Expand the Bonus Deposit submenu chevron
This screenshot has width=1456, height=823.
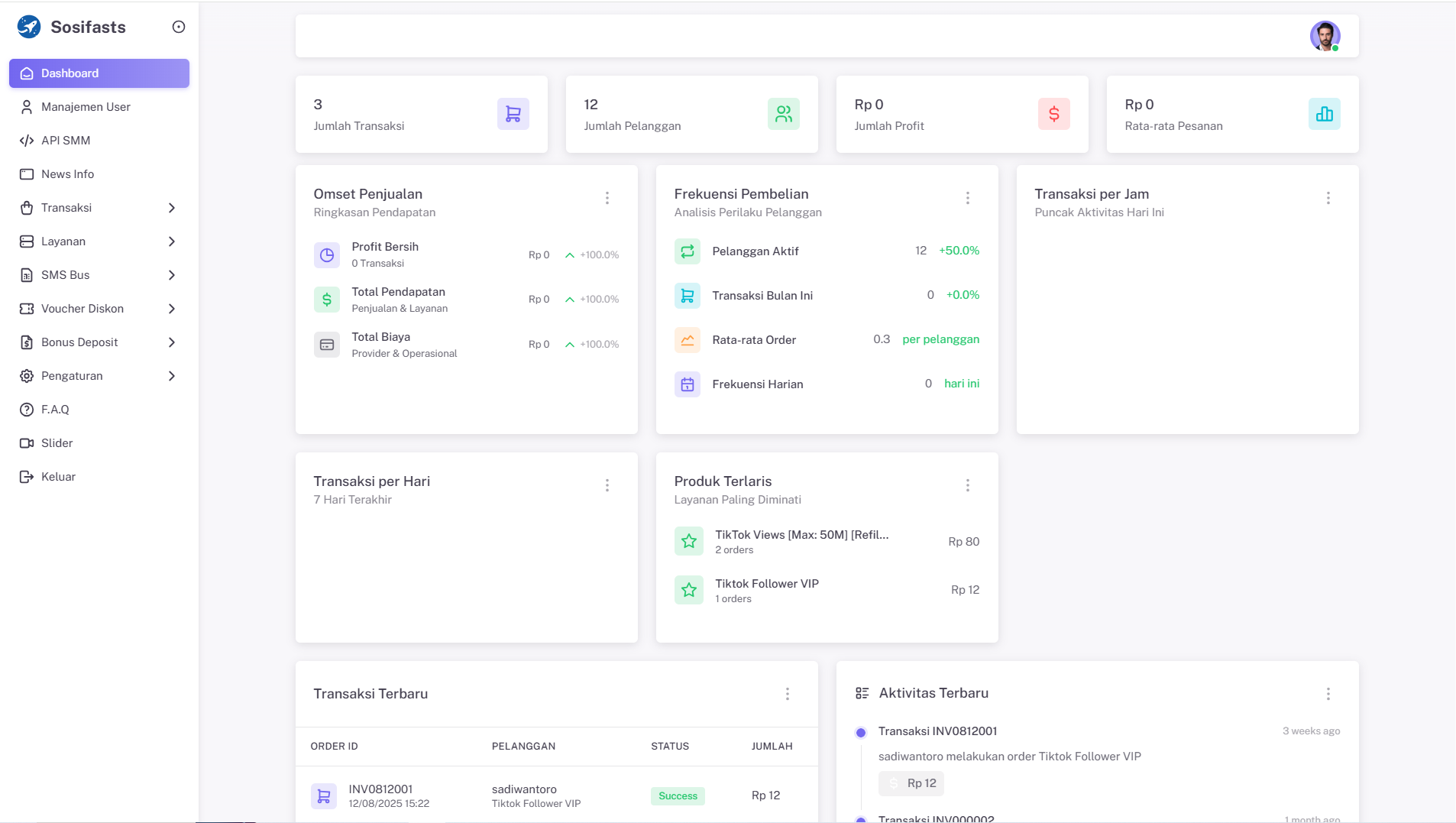coord(172,342)
